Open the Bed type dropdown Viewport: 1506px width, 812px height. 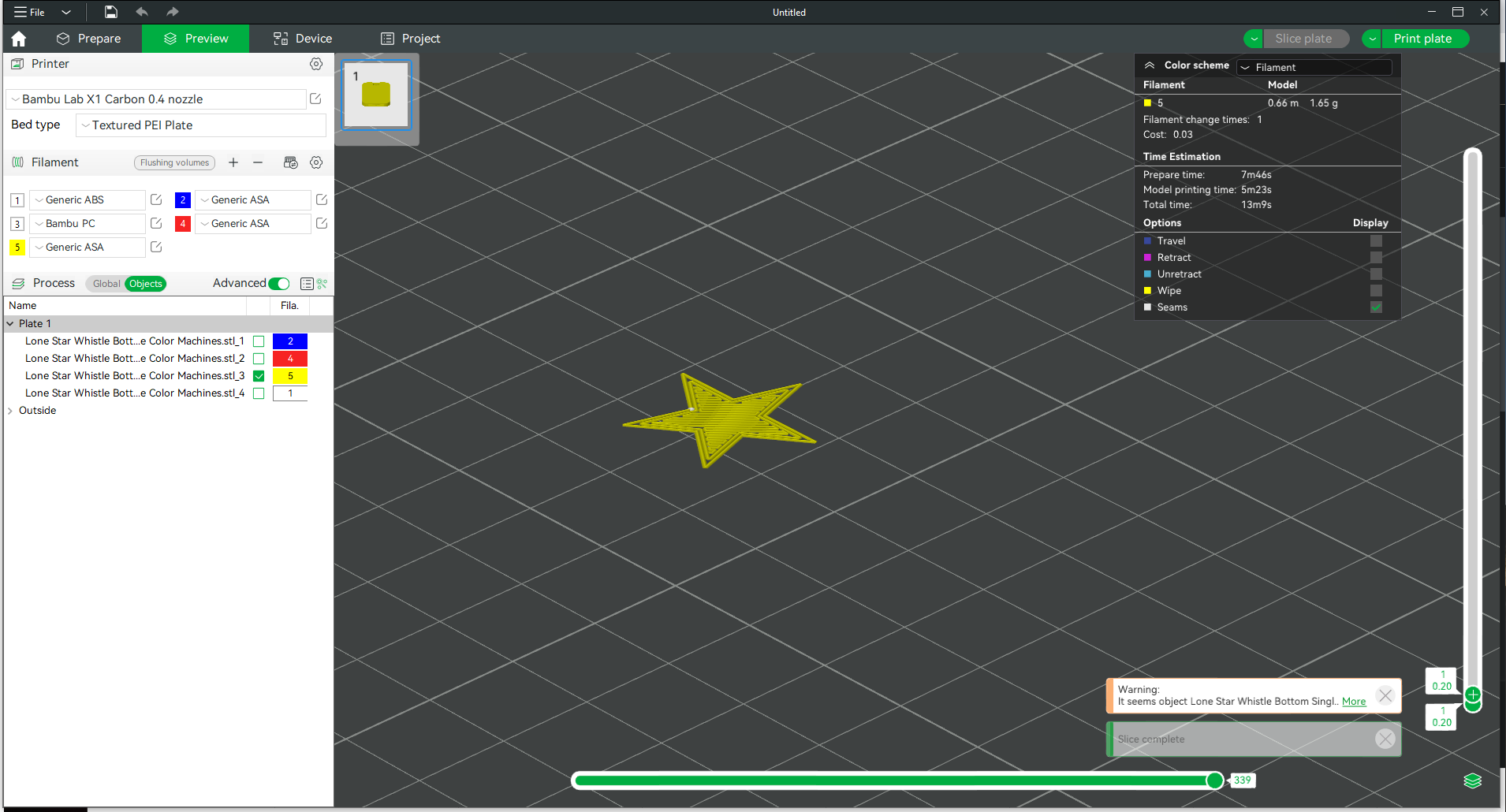click(201, 125)
